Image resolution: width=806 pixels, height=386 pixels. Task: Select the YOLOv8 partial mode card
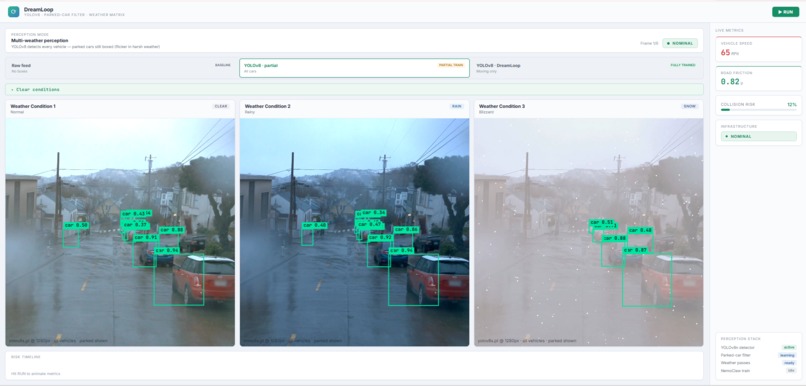(x=354, y=68)
